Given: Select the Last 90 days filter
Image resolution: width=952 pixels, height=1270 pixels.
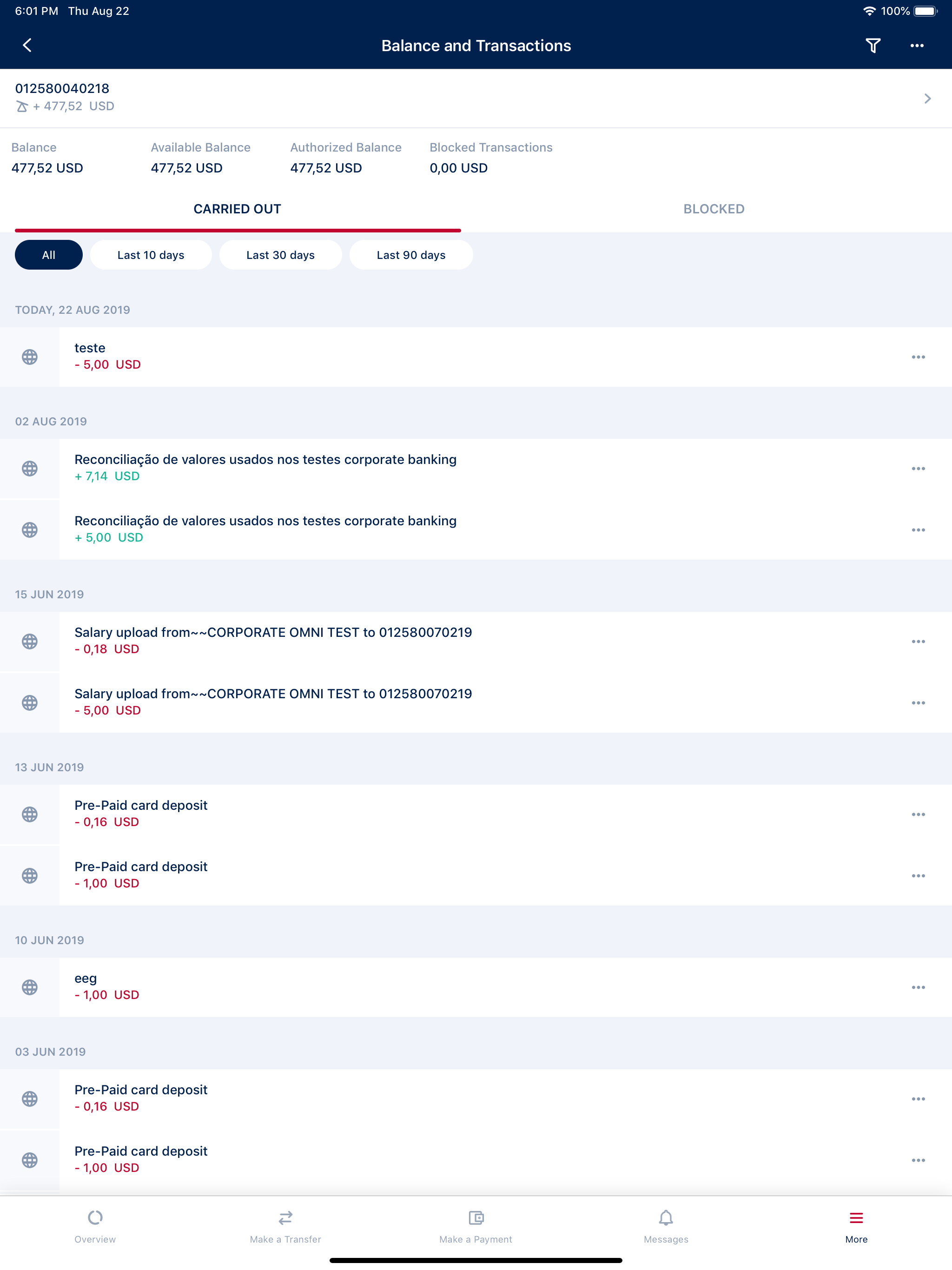Looking at the screenshot, I should (411, 255).
